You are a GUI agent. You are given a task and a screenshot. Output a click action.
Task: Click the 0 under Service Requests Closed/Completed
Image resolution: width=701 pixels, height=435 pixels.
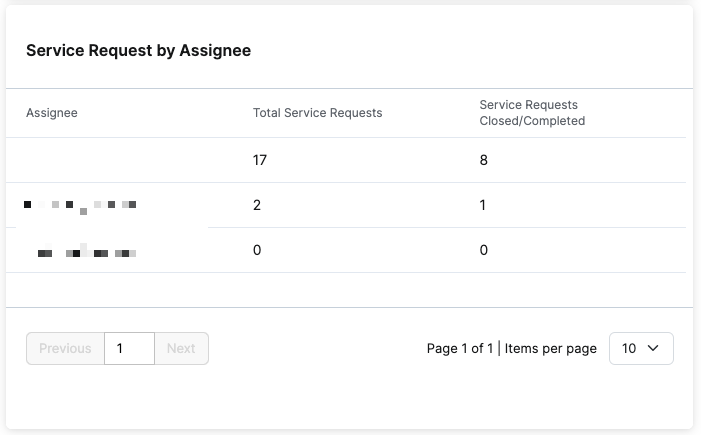point(484,250)
